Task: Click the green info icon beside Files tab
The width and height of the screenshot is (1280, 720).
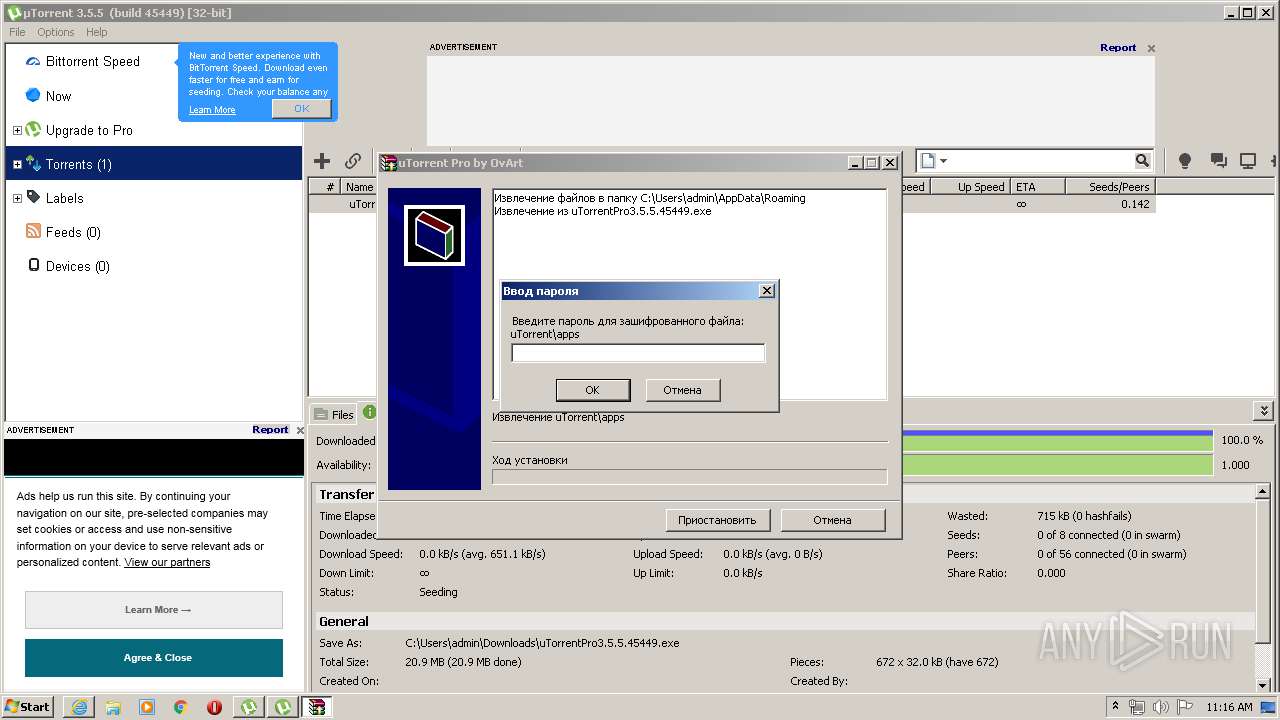Action: coord(370,412)
